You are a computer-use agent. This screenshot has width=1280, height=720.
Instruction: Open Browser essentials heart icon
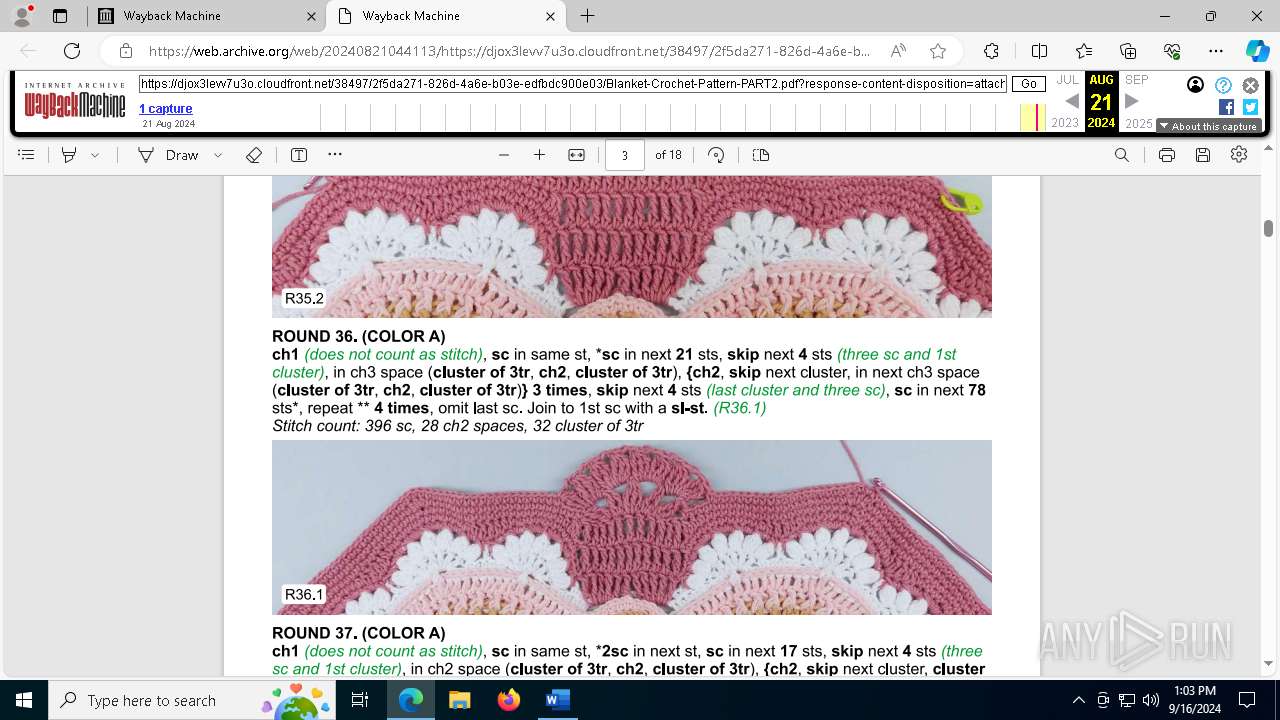click(x=1172, y=51)
